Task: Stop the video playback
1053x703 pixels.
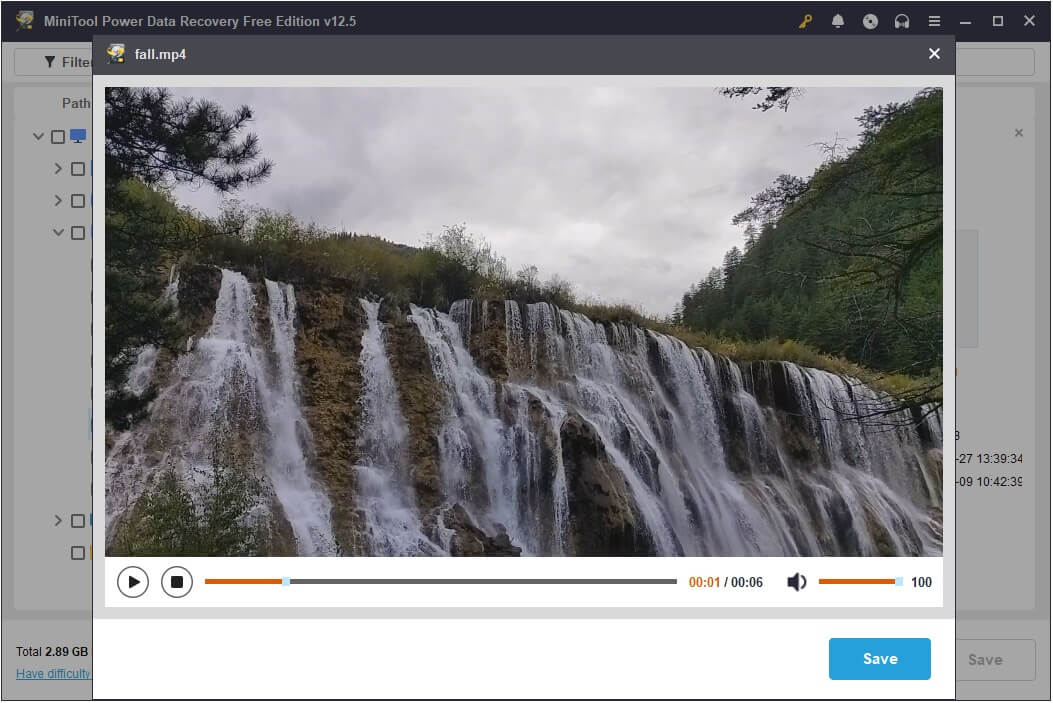Action: [177, 582]
